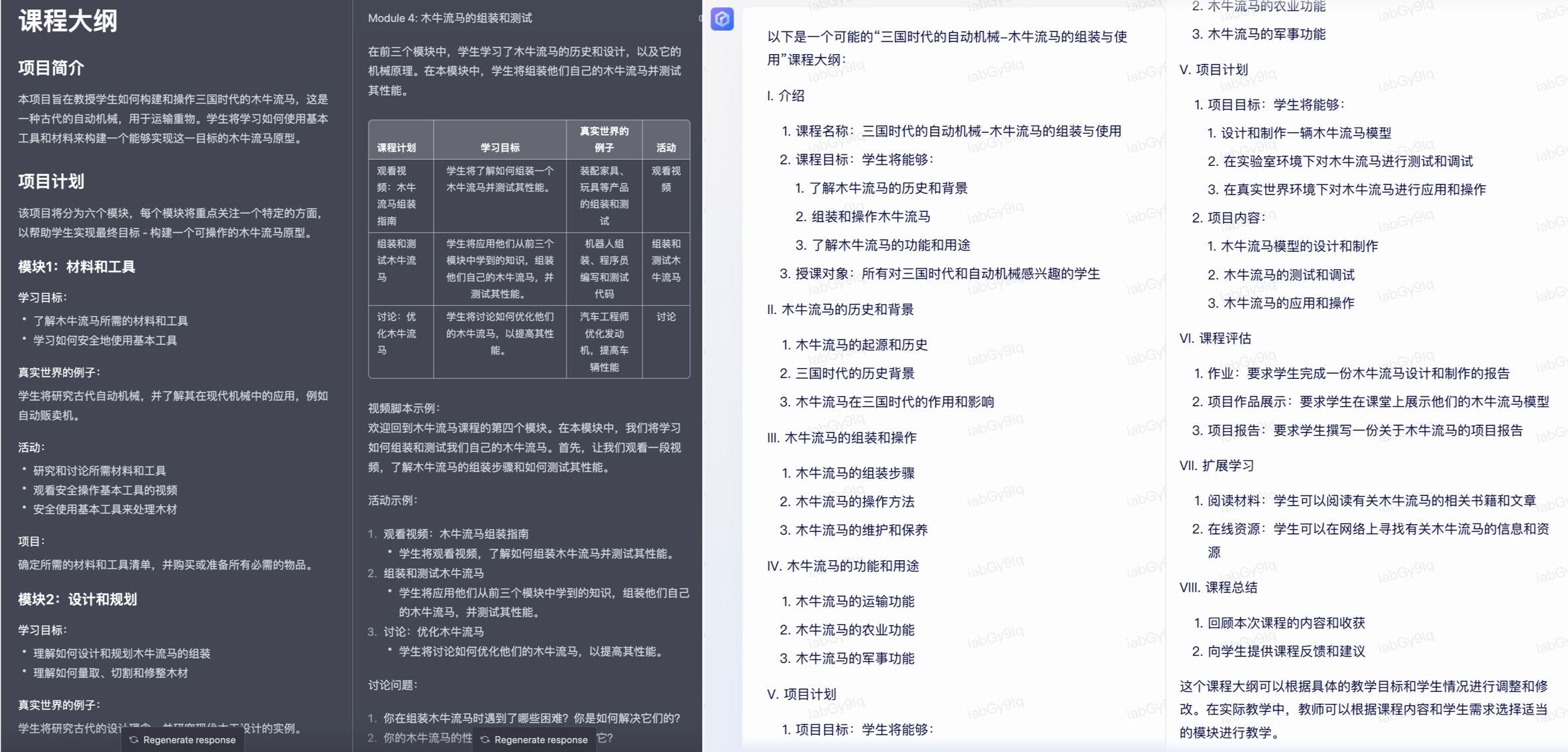Image resolution: width=1568 pixels, height=752 pixels.
Task: Click the Module 4 木牛流马的组装和测试 title
Action: (x=449, y=18)
